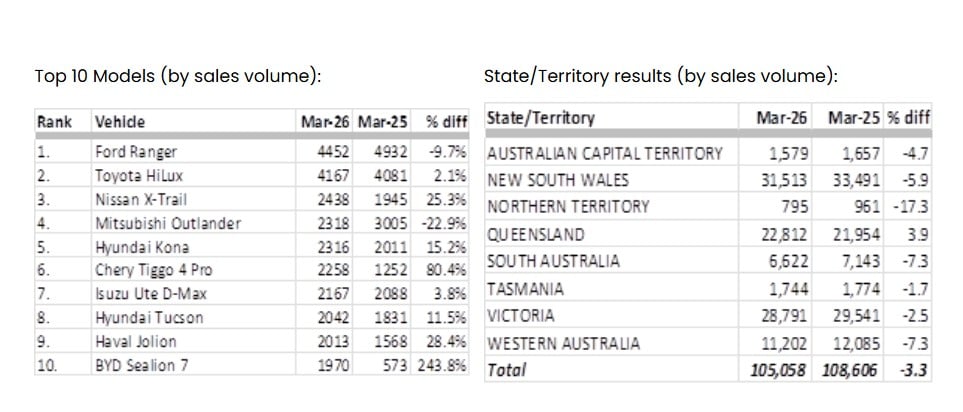The width and height of the screenshot is (963, 412).
Task: Click the 'State/Territory' column header
Action: (x=540, y=118)
